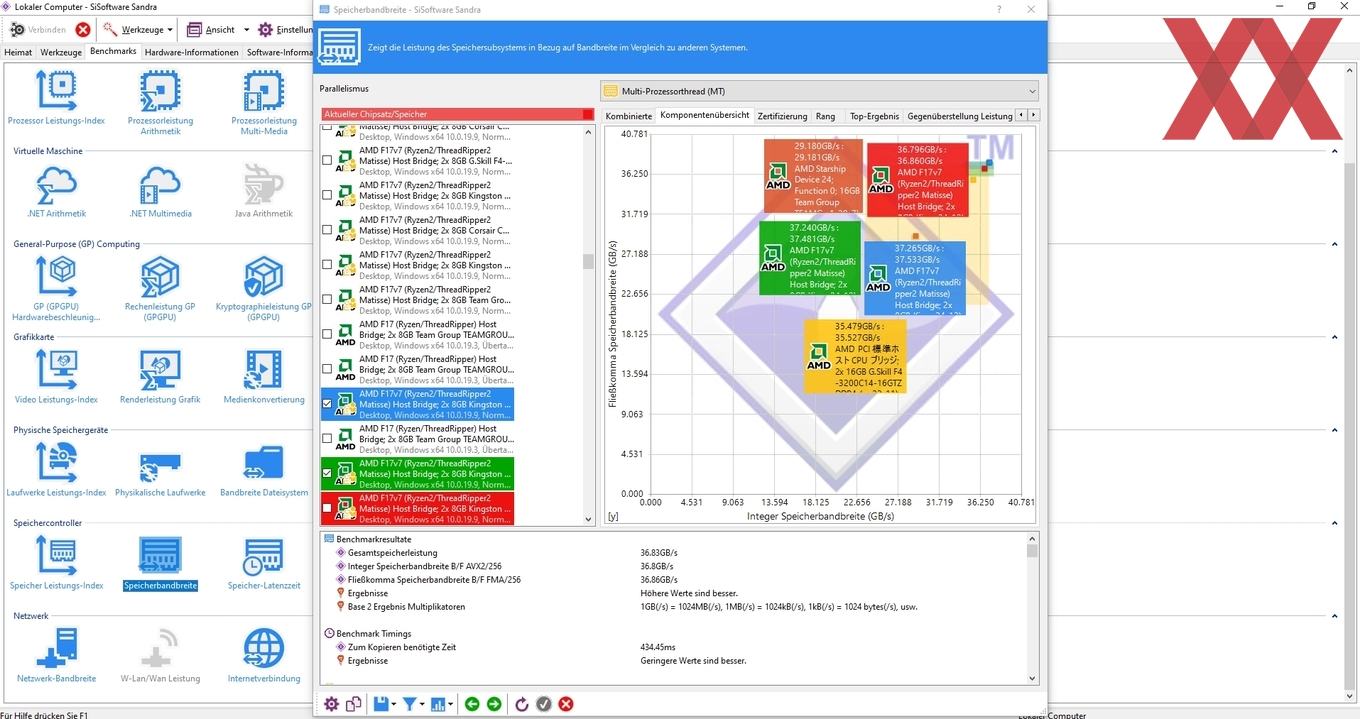
Task: Uncheck the green-highlighted Kingston result
Action: click(327, 473)
